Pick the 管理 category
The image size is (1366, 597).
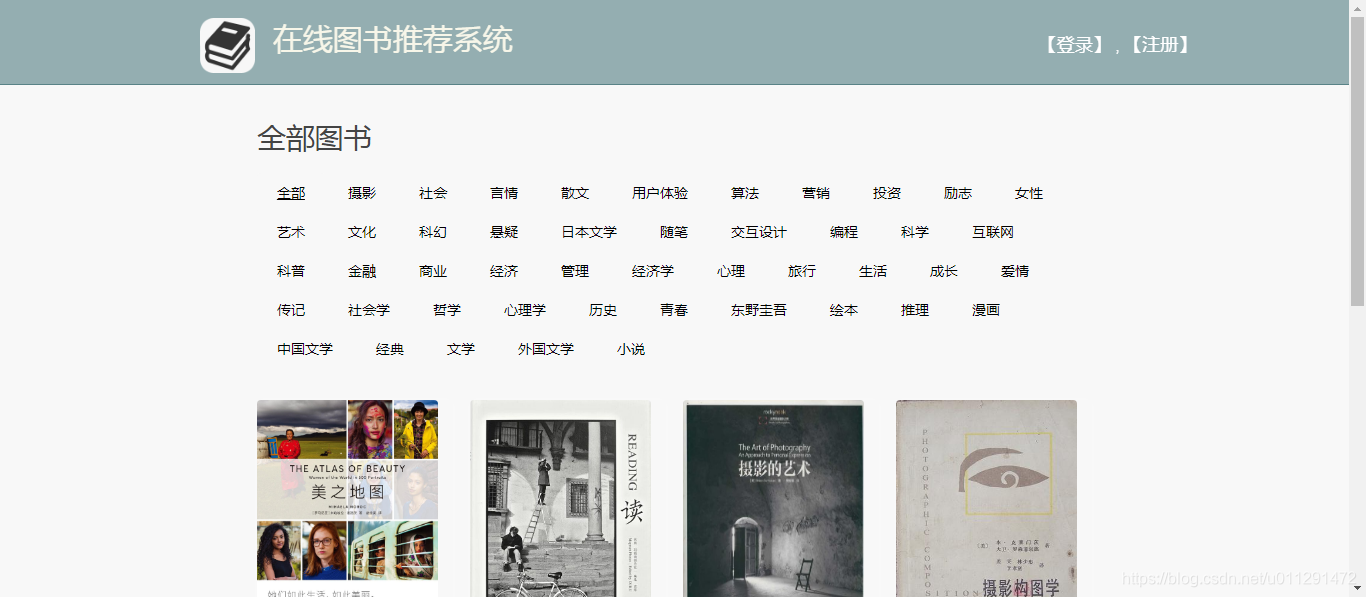pos(575,271)
